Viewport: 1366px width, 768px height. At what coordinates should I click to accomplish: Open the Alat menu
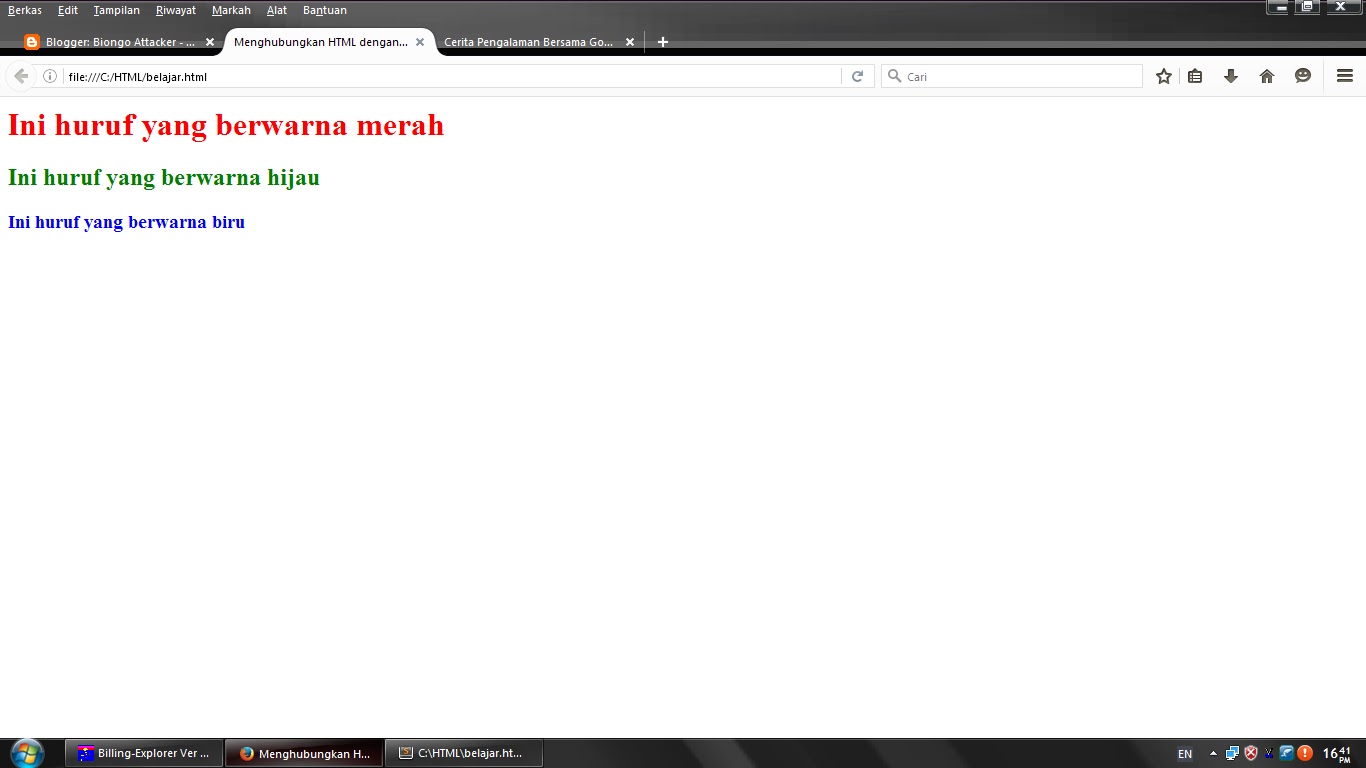click(x=277, y=10)
